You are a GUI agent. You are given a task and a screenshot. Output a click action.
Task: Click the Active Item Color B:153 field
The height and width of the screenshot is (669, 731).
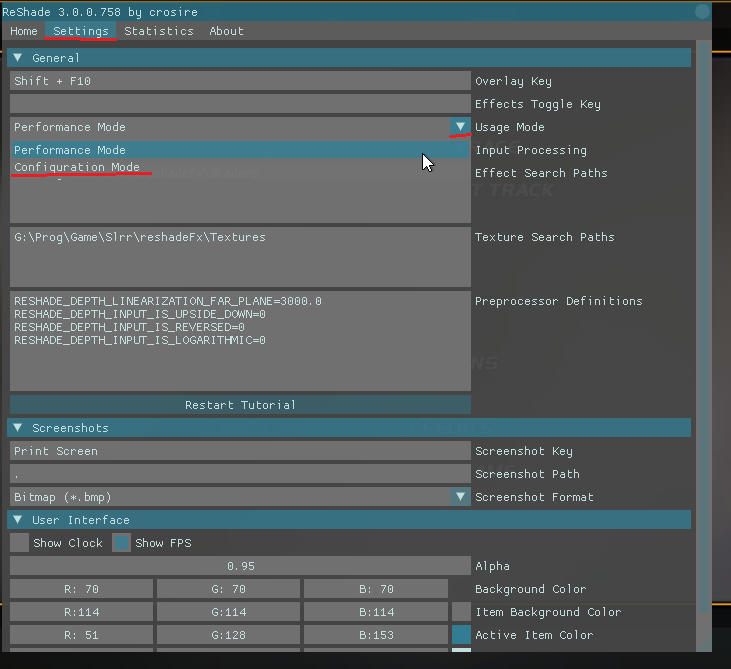pos(376,635)
